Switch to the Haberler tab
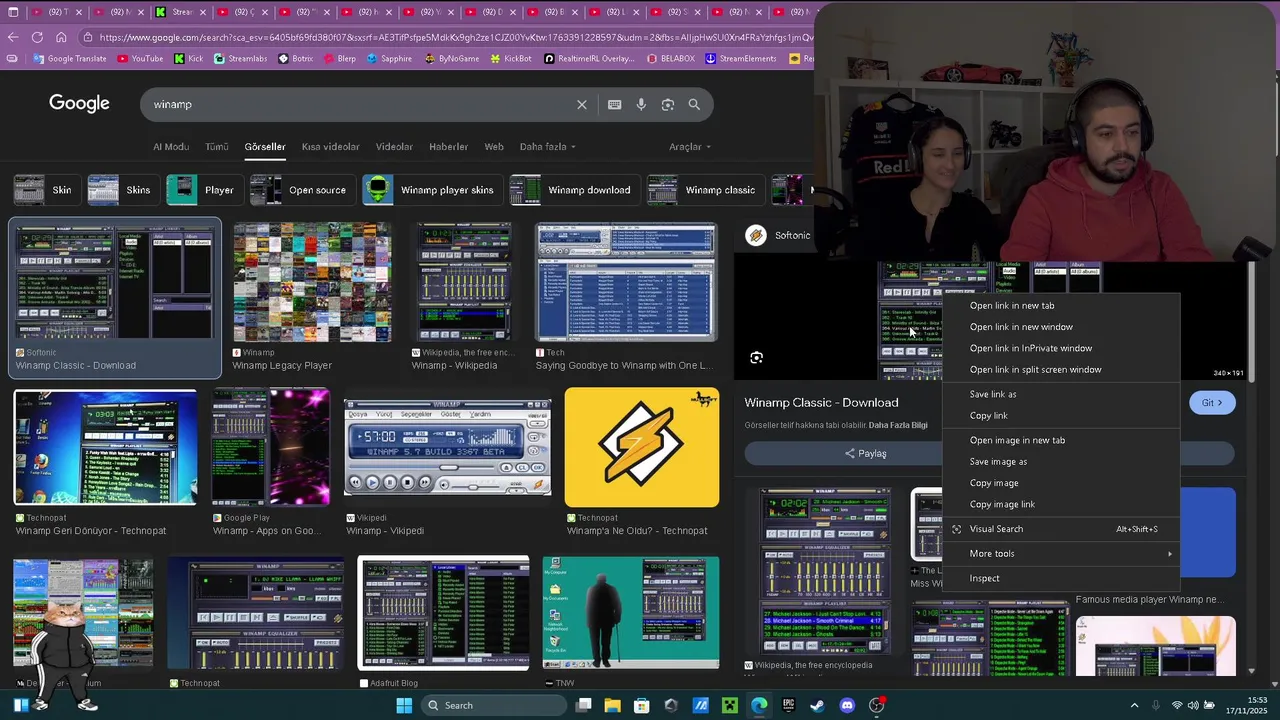Viewport: 1280px width, 720px height. point(448,147)
